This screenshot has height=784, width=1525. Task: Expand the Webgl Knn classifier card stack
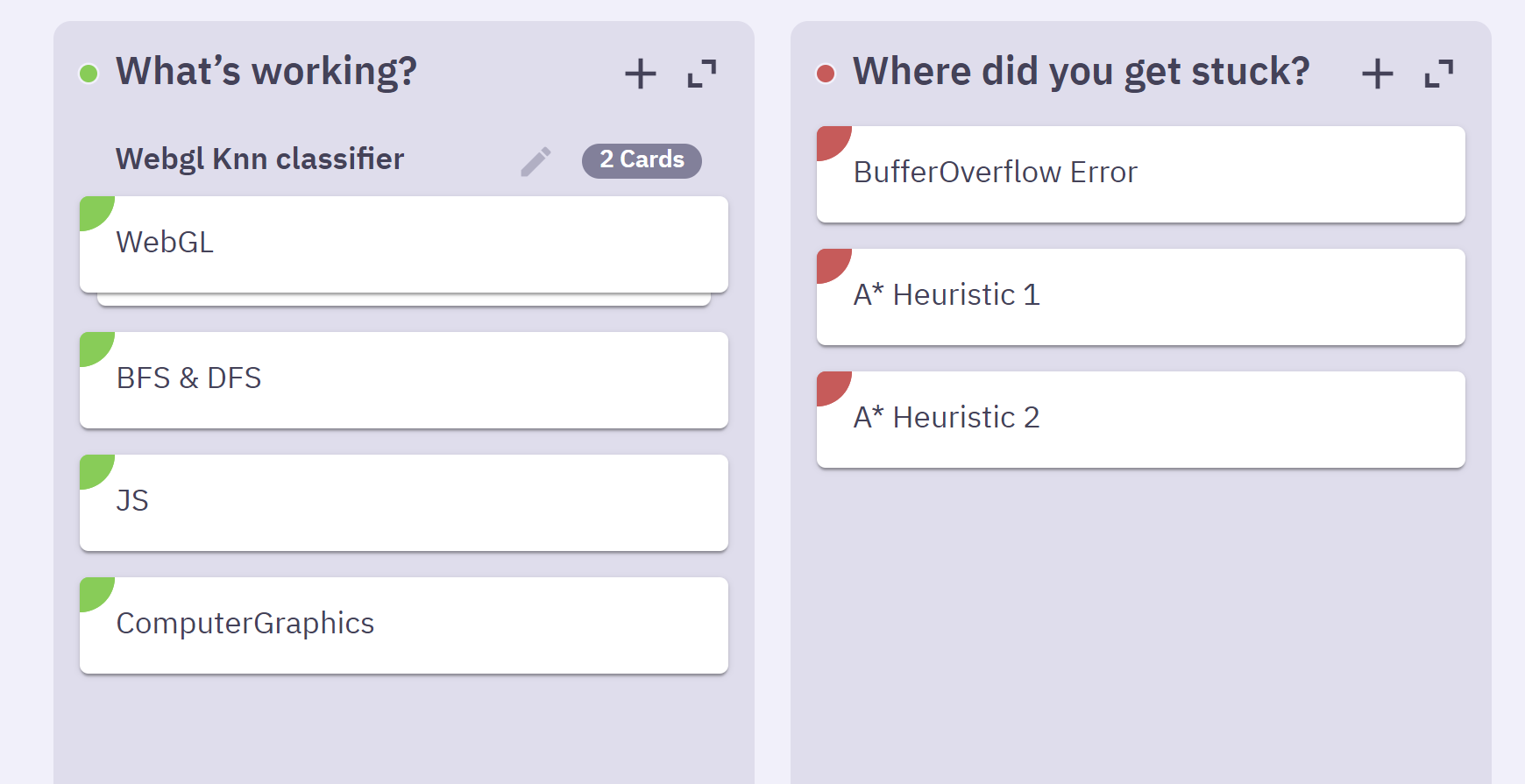(x=642, y=160)
